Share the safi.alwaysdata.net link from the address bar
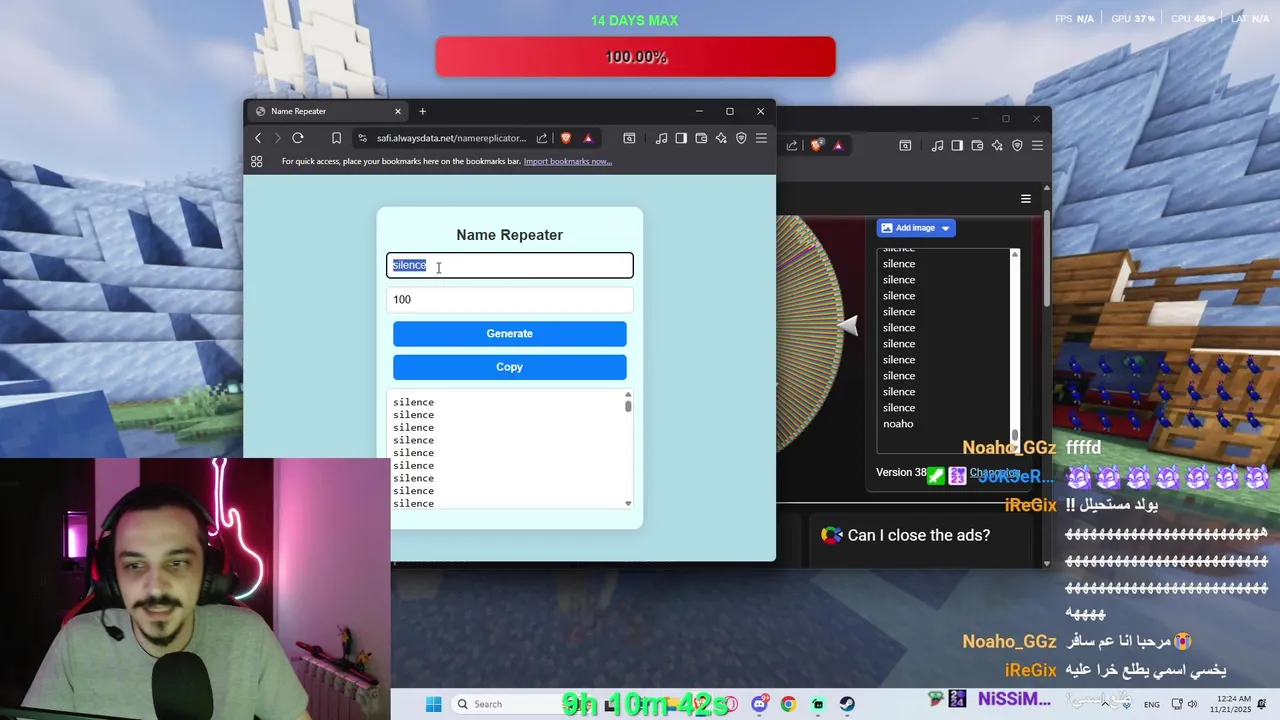The image size is (1280, 720). [542, 138]
